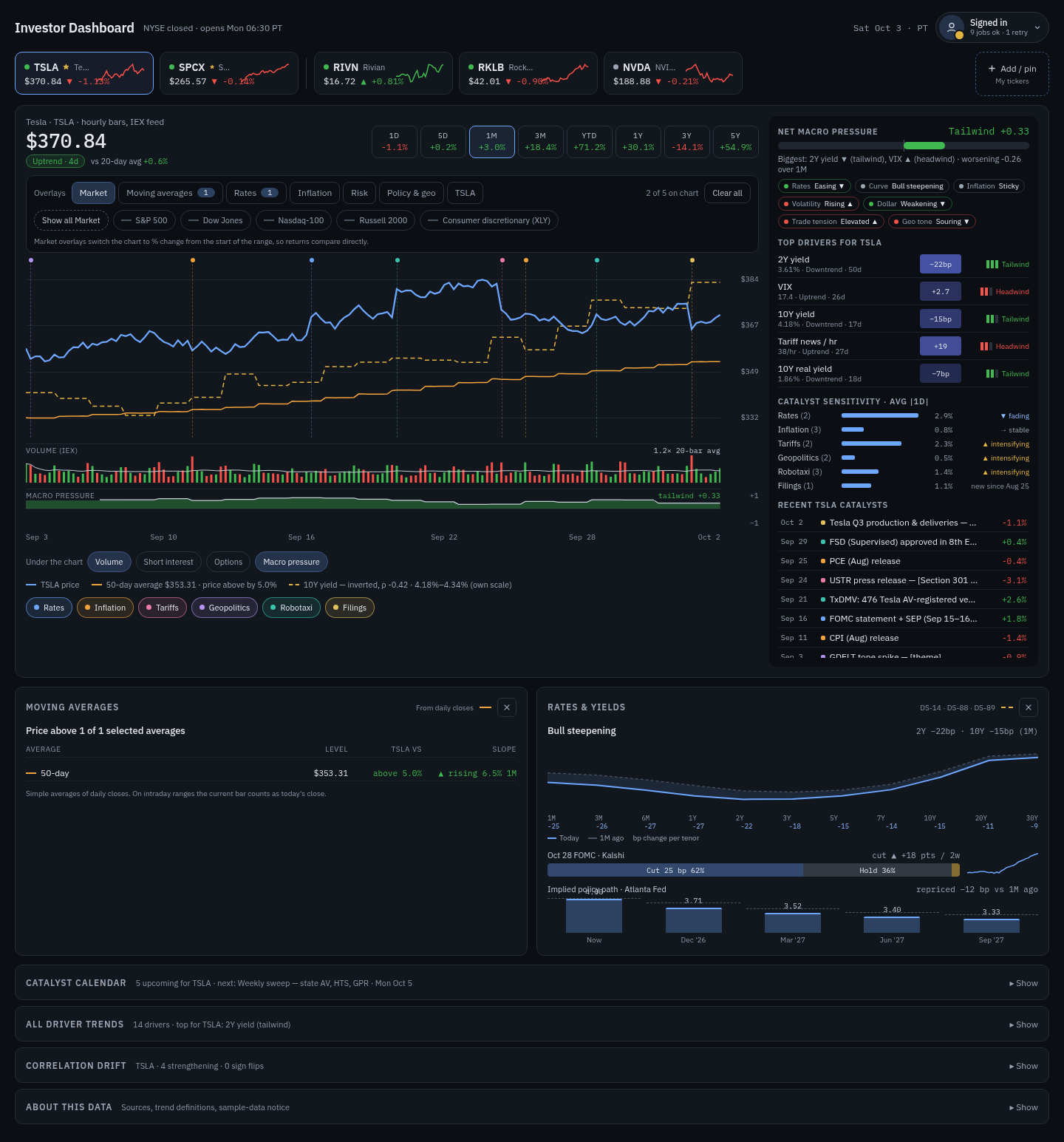The image size is (1064, 1142).
Task: Click the star icon on SPCX ticker
Action: tap(212, 67)
